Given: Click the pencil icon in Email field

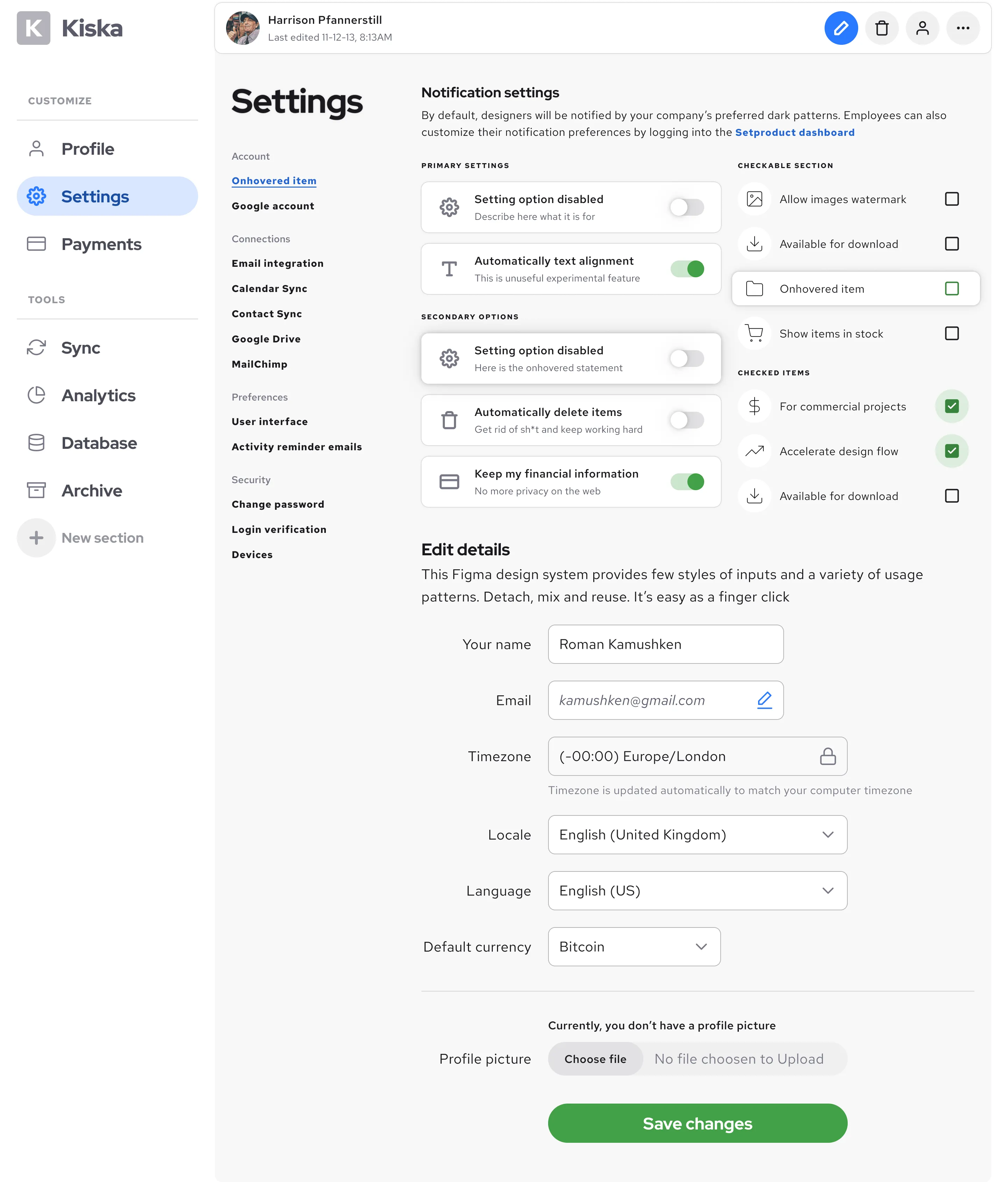Looking at the screenshot, I should (764, 700).
